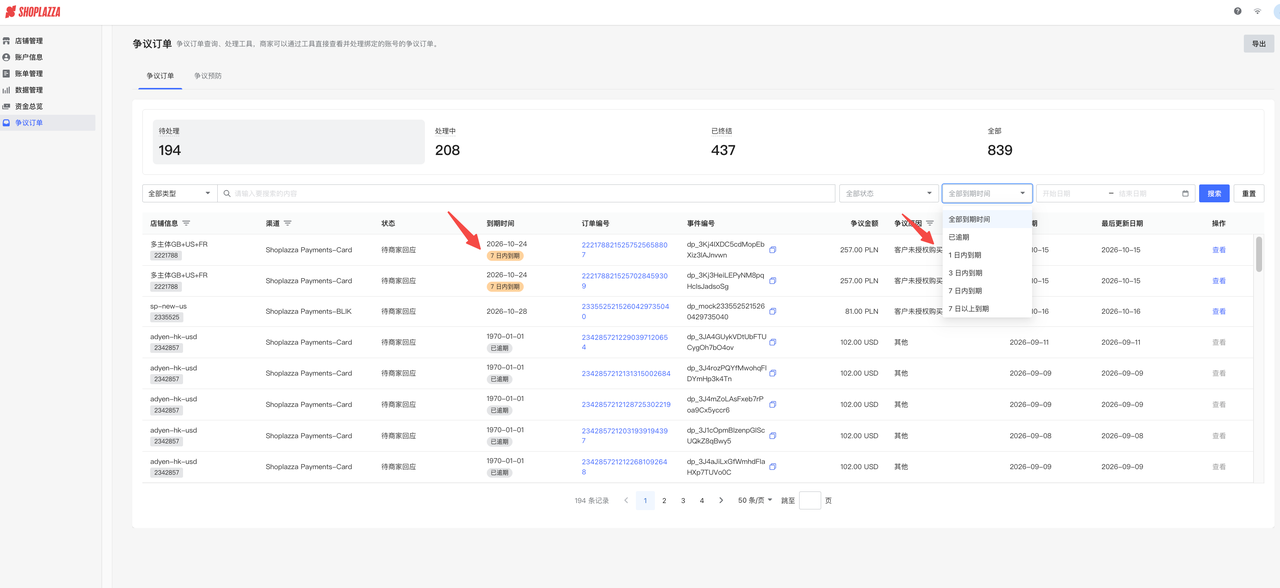Image resolution: width=1280 pixels, height=588 pixels.
Task: Open order link 23428572131315002684
Action: (x=626, y=373)
